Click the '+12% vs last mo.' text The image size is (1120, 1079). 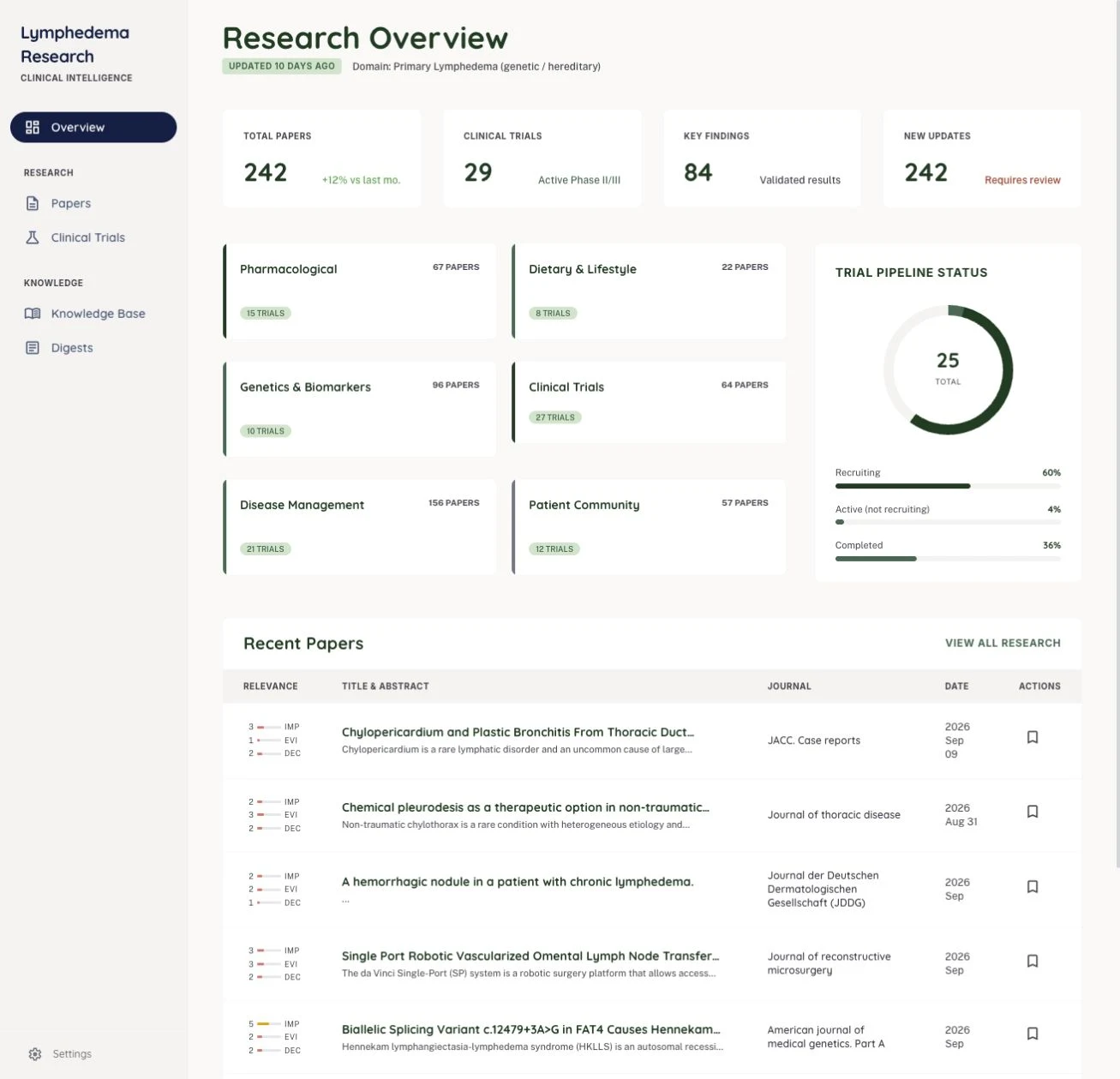pos(361,180)
